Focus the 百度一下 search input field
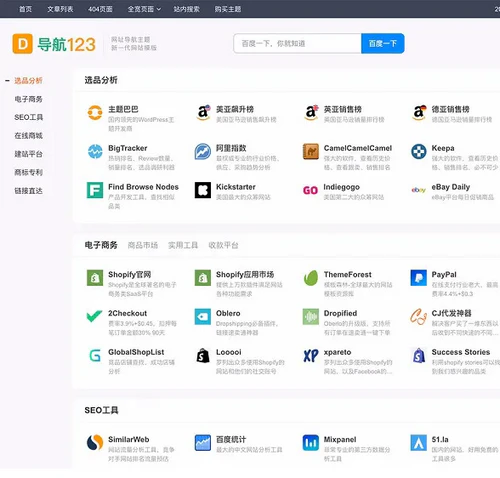This screenshot has width=500, height=478. [x=297, y=43]
